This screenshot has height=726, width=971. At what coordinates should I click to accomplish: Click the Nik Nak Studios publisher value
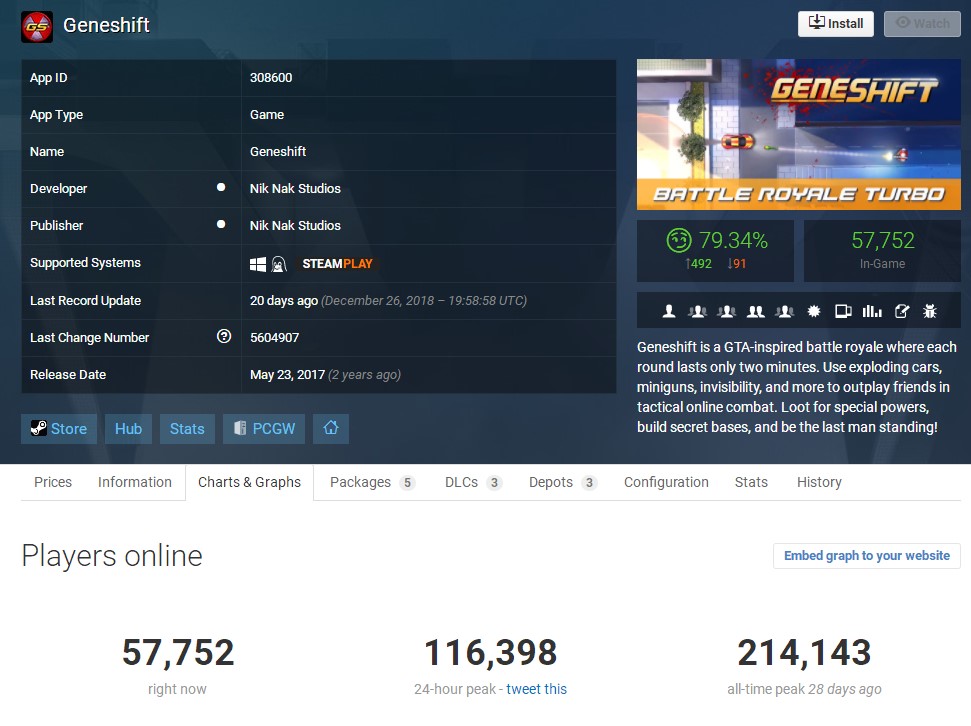pyautogui.click(x=295, y=225)
